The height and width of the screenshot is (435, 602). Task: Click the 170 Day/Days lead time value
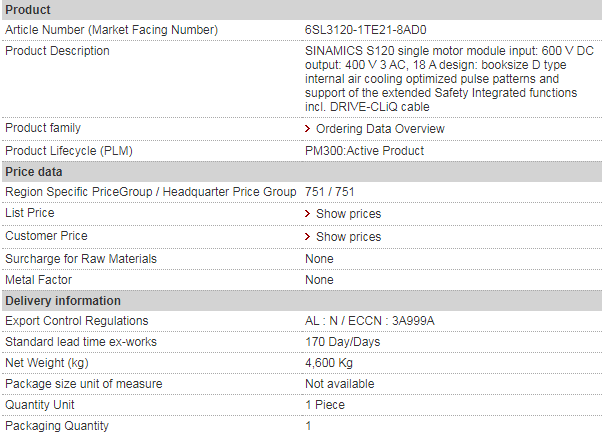pos(342,342)
